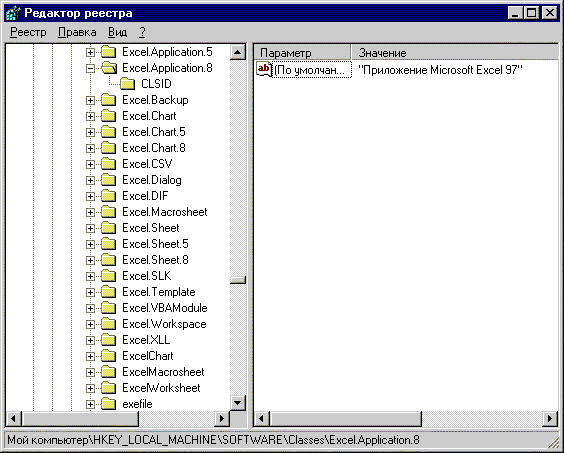
Task: Expand the Excel.Application.5 key
Action: click(90, 52)
